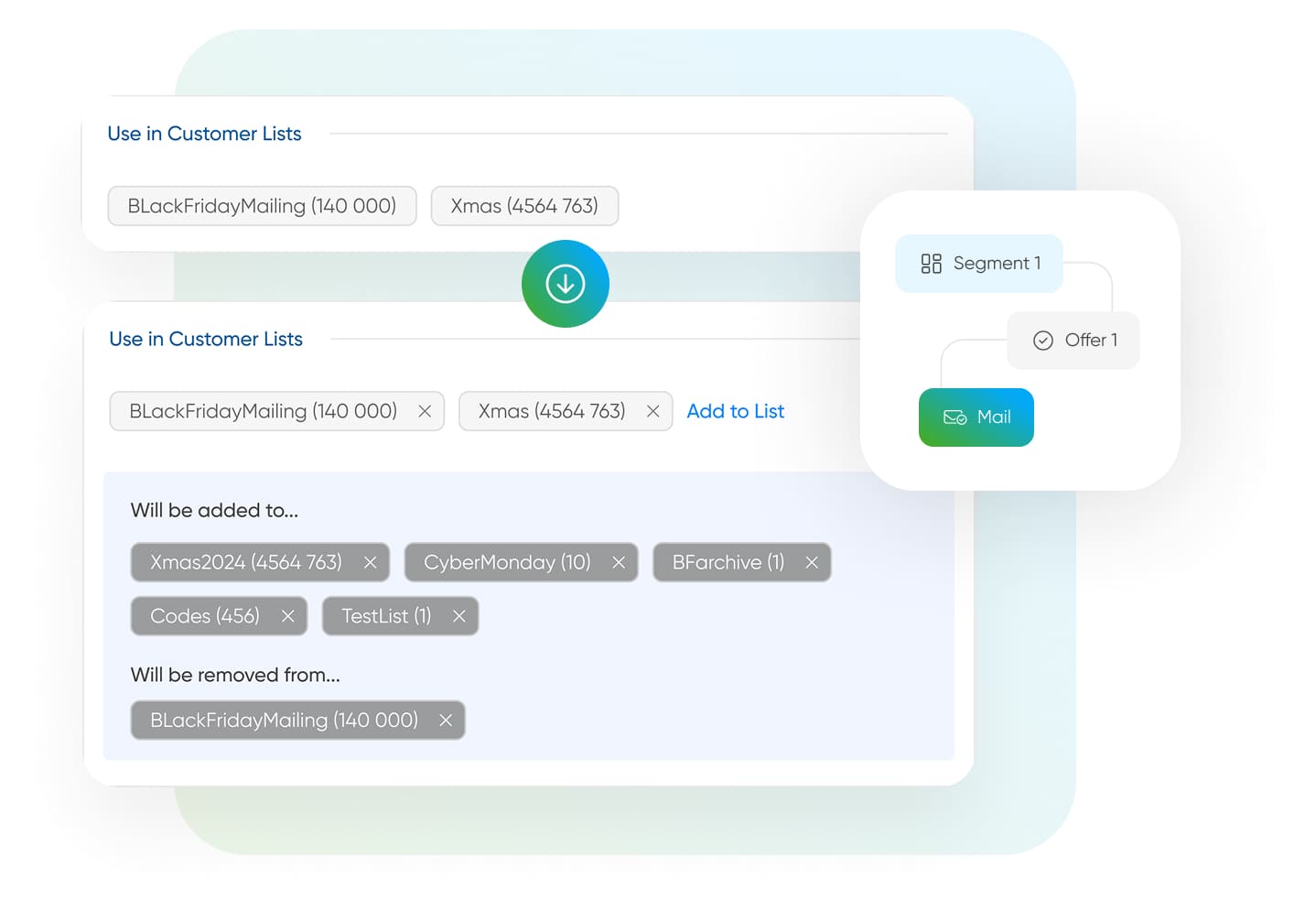The width and height of the screenshot is (1316, 910).
Task: Select the Segment 1 node
Action: [x=978, y=264]
